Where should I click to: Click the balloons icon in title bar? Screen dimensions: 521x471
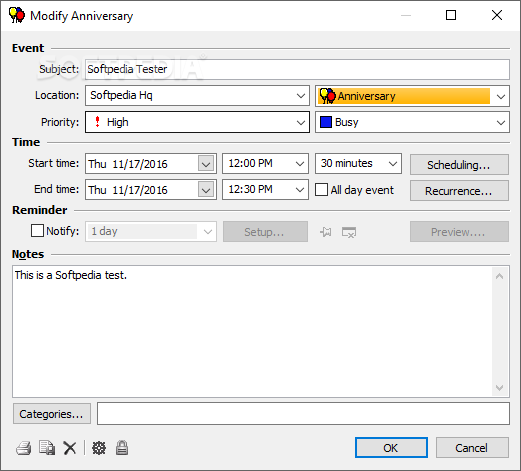pos(17,15)
